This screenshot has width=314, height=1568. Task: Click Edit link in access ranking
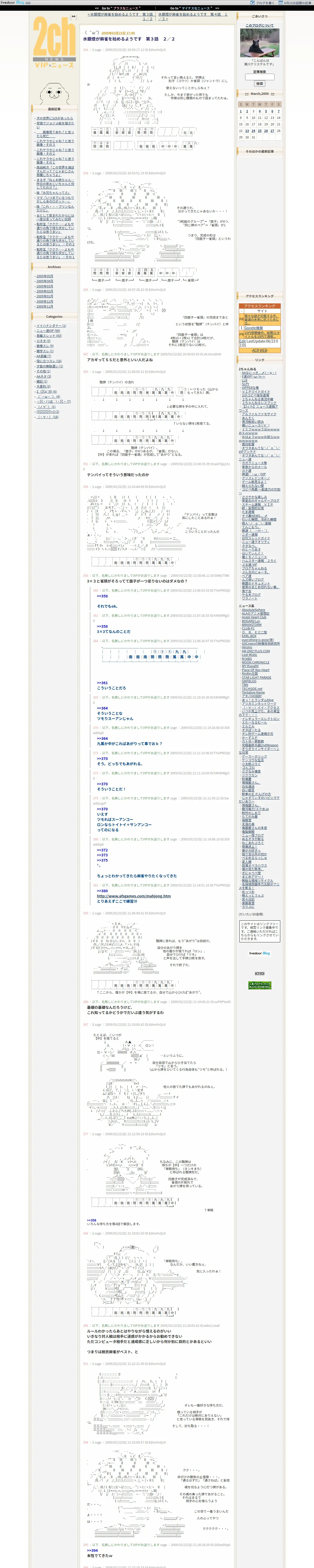[x=243, y=342]
